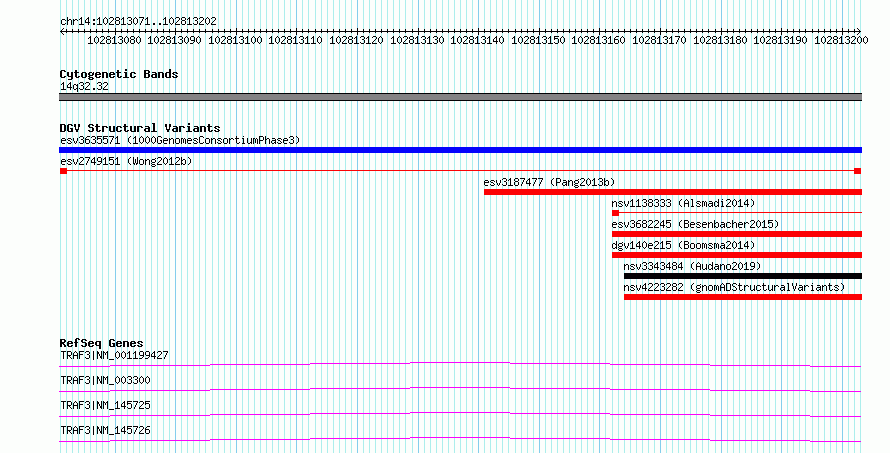Screen dimensions: 890x453
Task: Click the esv2749151 right red endpoint square
Action: 858,171
